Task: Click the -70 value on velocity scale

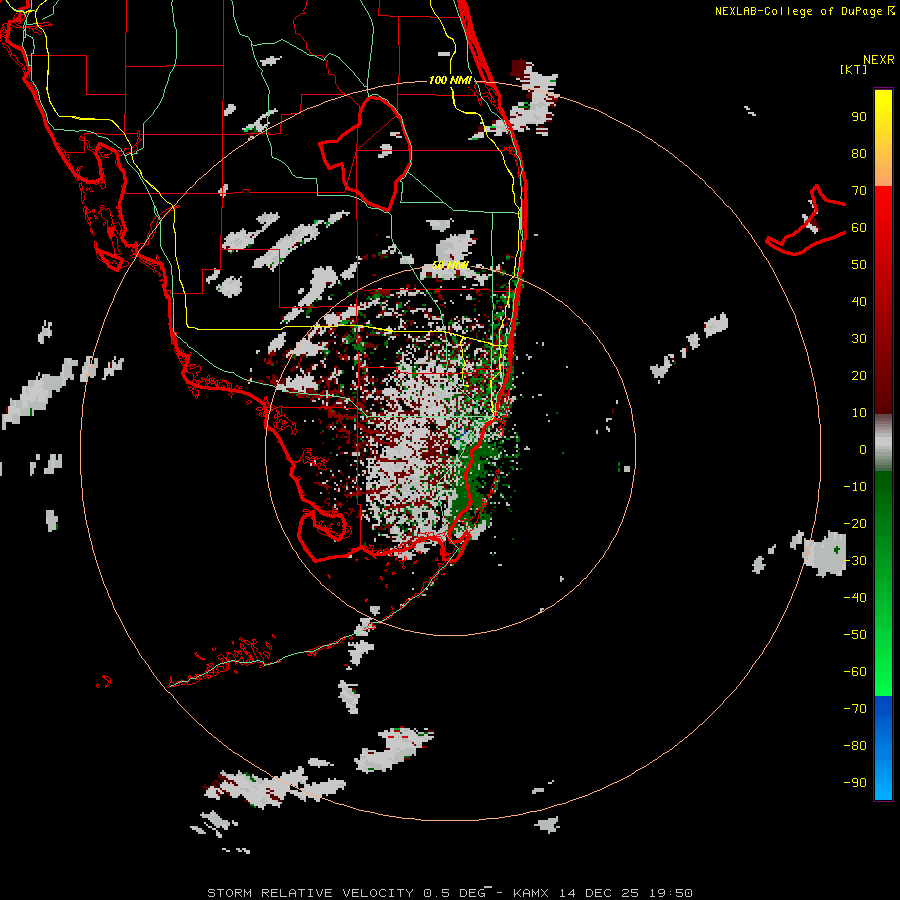Action: (855, 708)
